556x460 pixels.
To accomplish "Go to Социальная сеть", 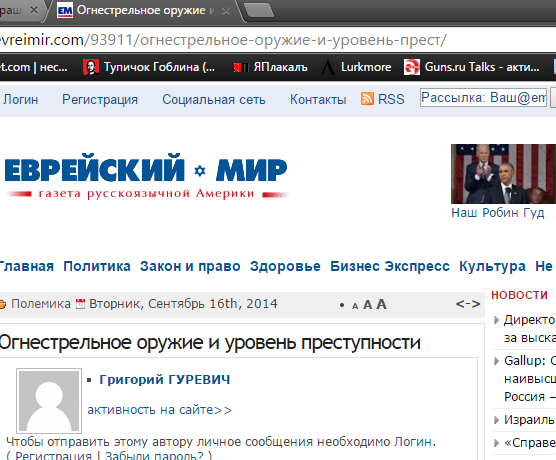I will pos(214,100).
